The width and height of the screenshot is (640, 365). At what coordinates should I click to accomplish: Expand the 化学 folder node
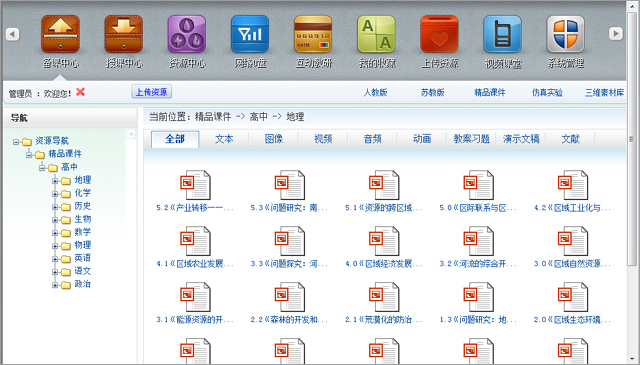(x=55, y=194)
